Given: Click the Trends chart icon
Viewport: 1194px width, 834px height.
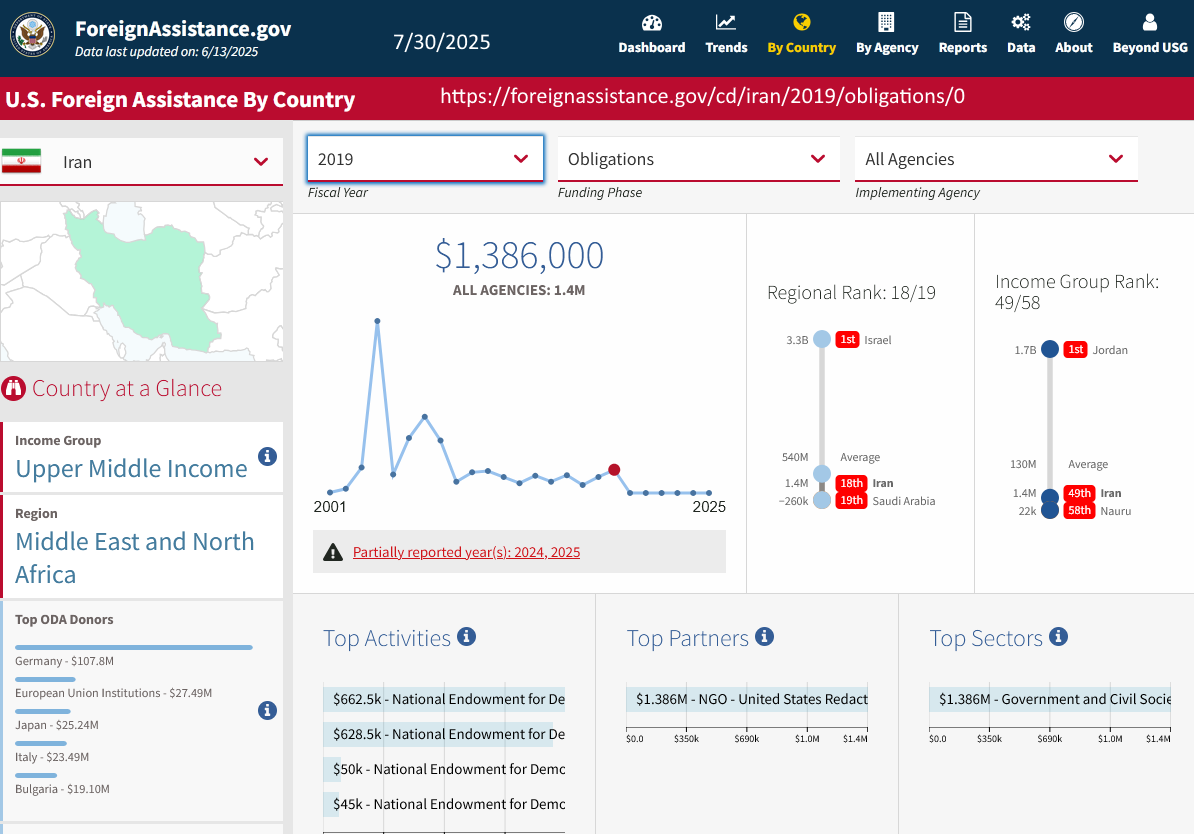Looking at the screenshot, I should pos(726,22).
